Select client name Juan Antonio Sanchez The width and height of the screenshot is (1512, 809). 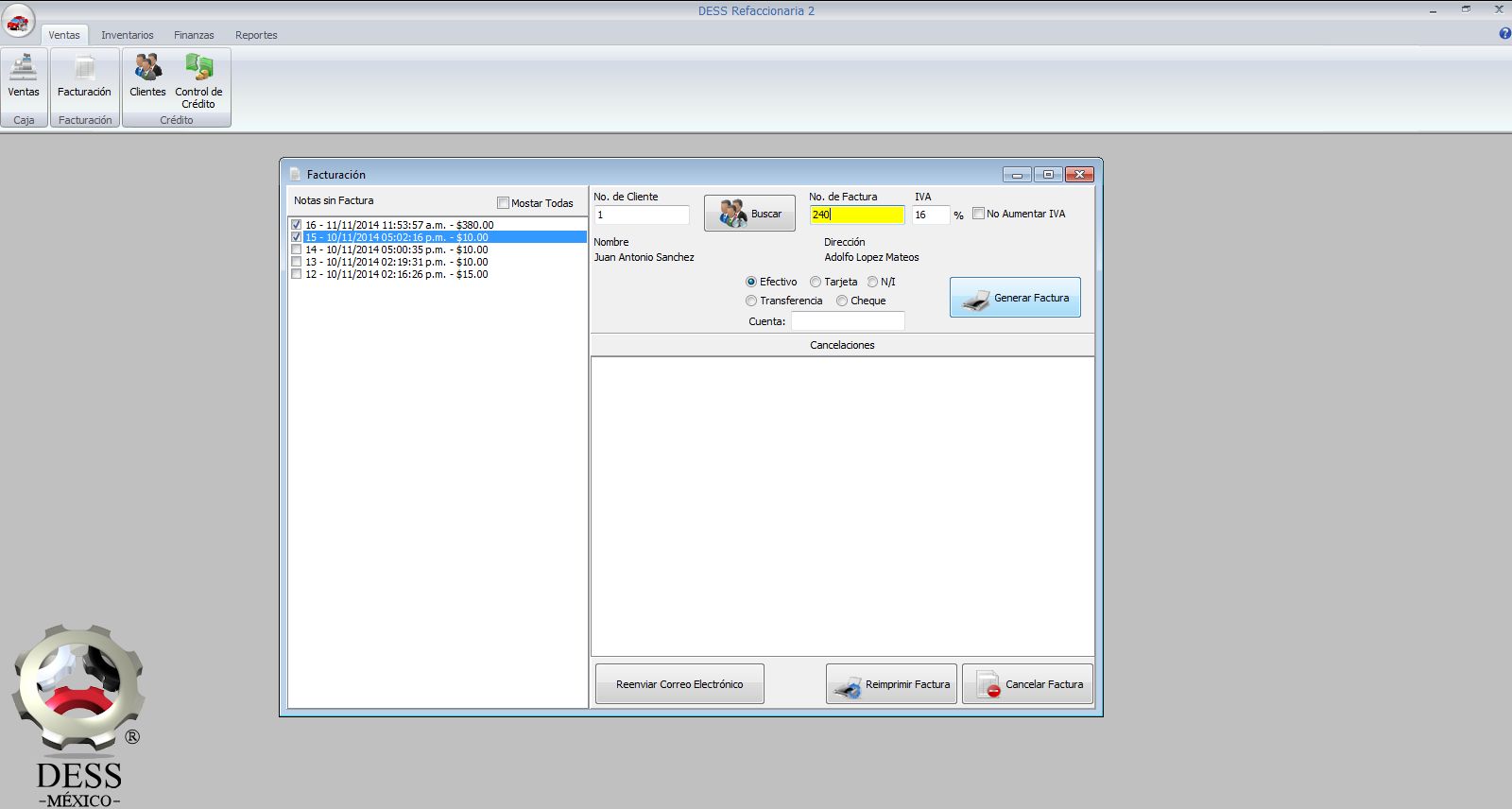click(x=644, y=257)
